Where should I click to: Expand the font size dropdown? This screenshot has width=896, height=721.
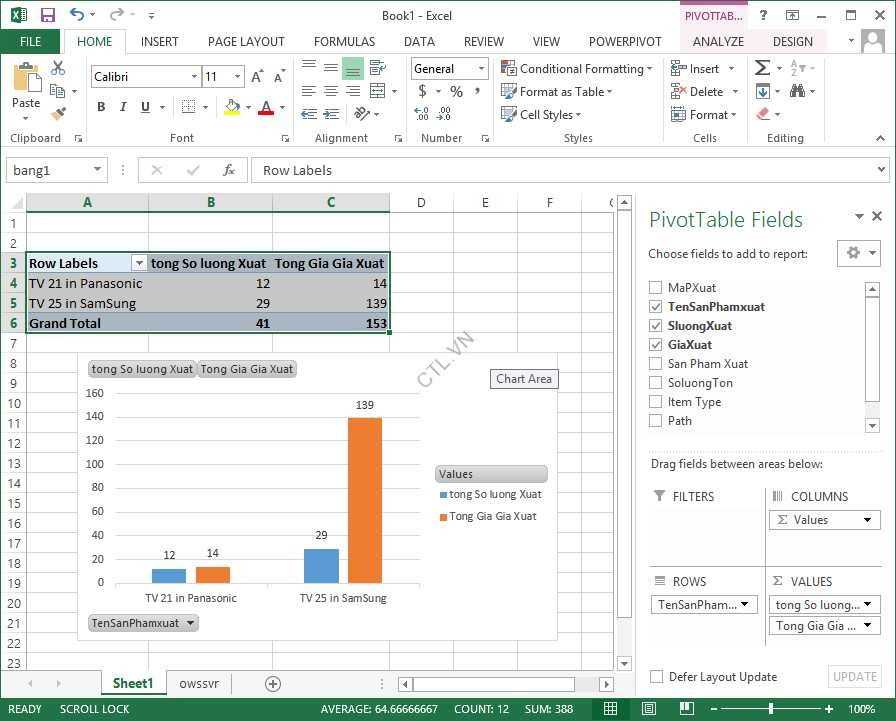coord(237,77)
